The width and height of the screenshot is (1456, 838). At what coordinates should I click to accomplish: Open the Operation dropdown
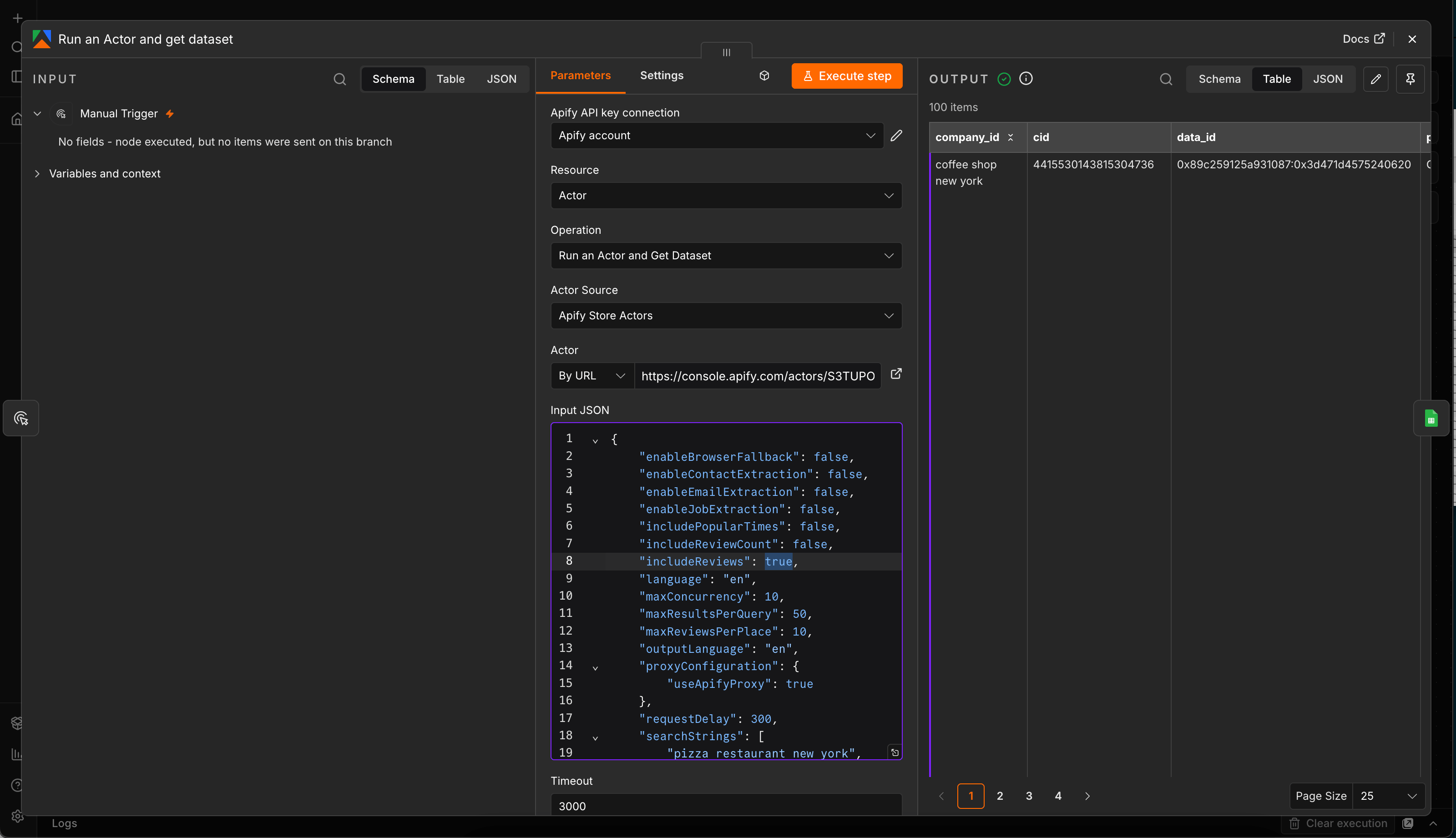(726, 256)
